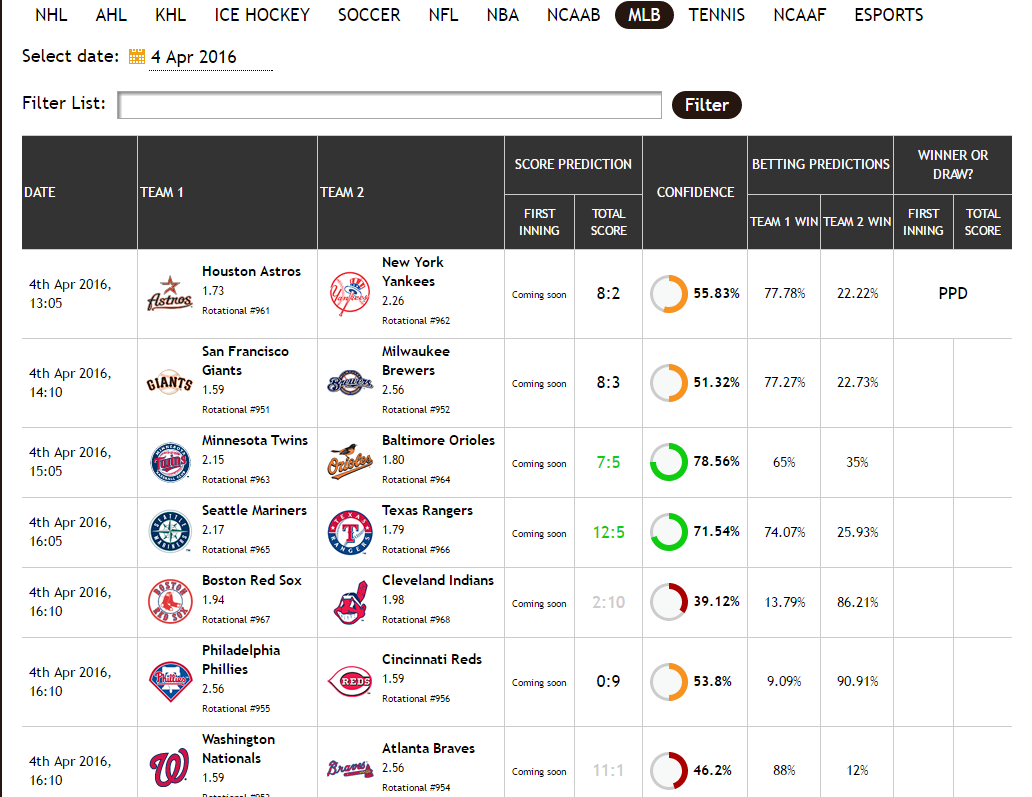1032x797 pixels.
Task: Open the TENNIS tab
Action: [x=717, y=14]
